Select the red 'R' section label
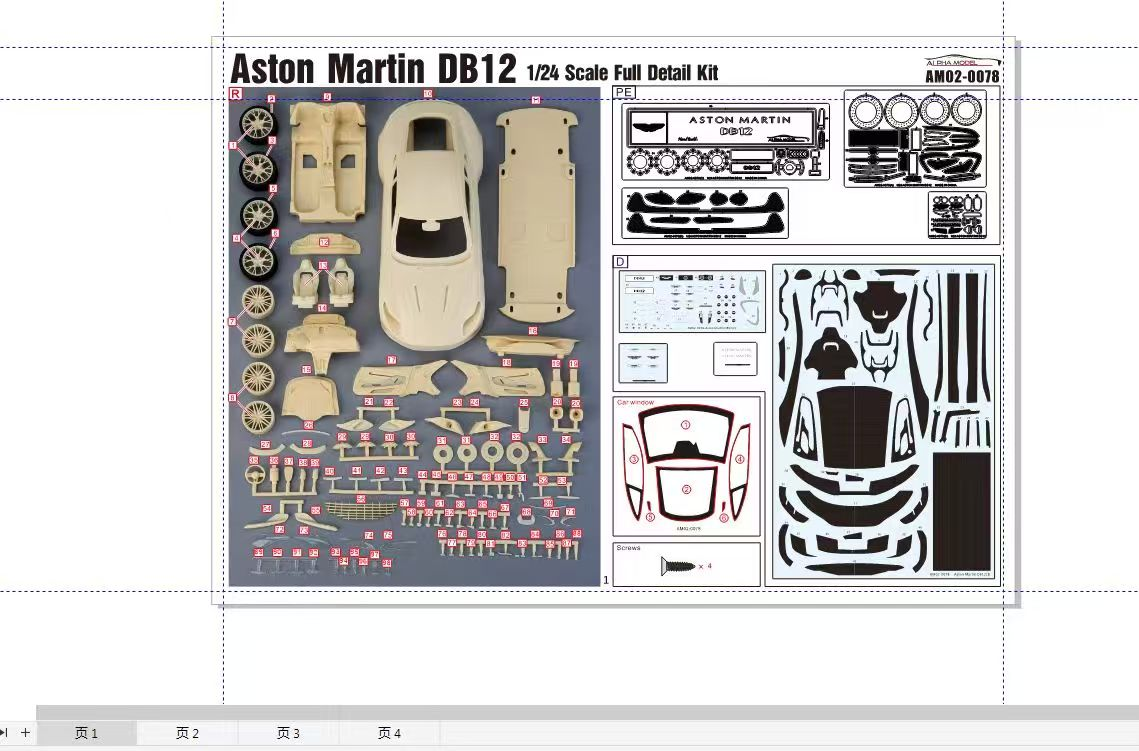 coord(235,93)
